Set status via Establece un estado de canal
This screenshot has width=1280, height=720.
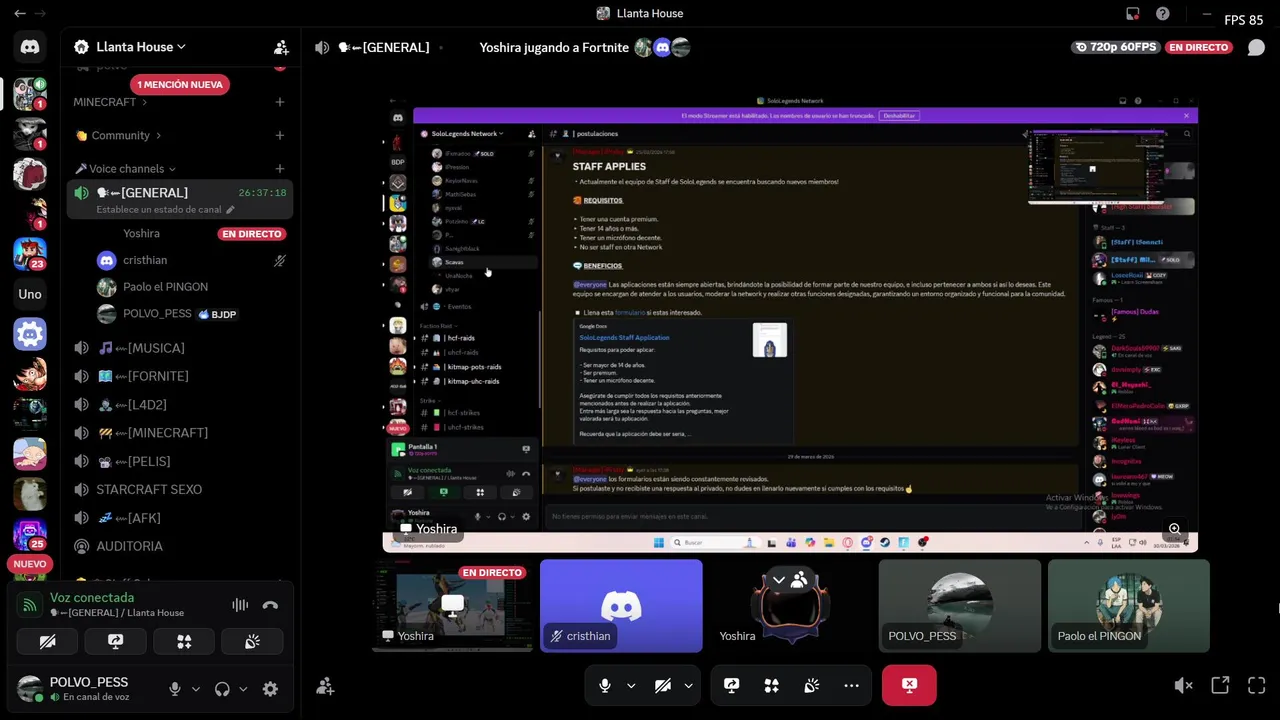(165, 210)
